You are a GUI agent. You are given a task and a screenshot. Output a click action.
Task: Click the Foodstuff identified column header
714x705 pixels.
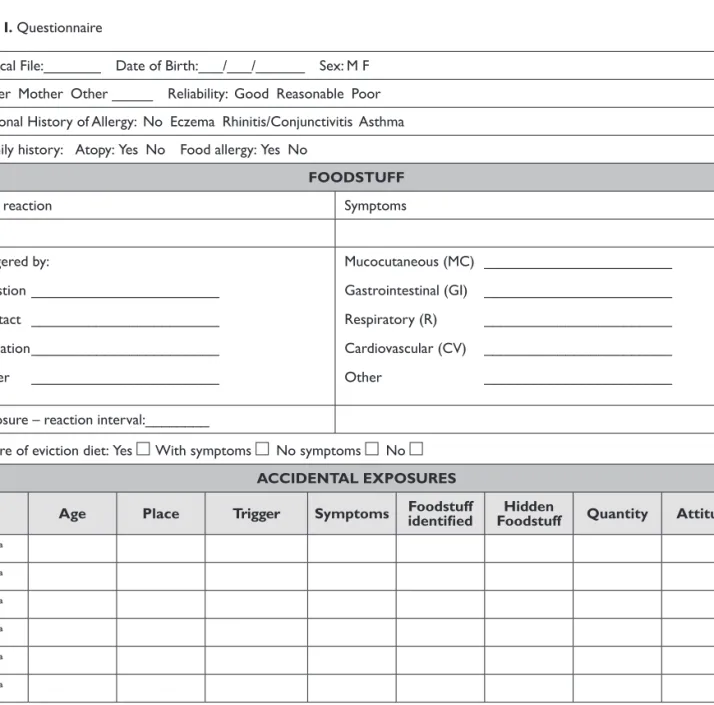coord(440,514)
